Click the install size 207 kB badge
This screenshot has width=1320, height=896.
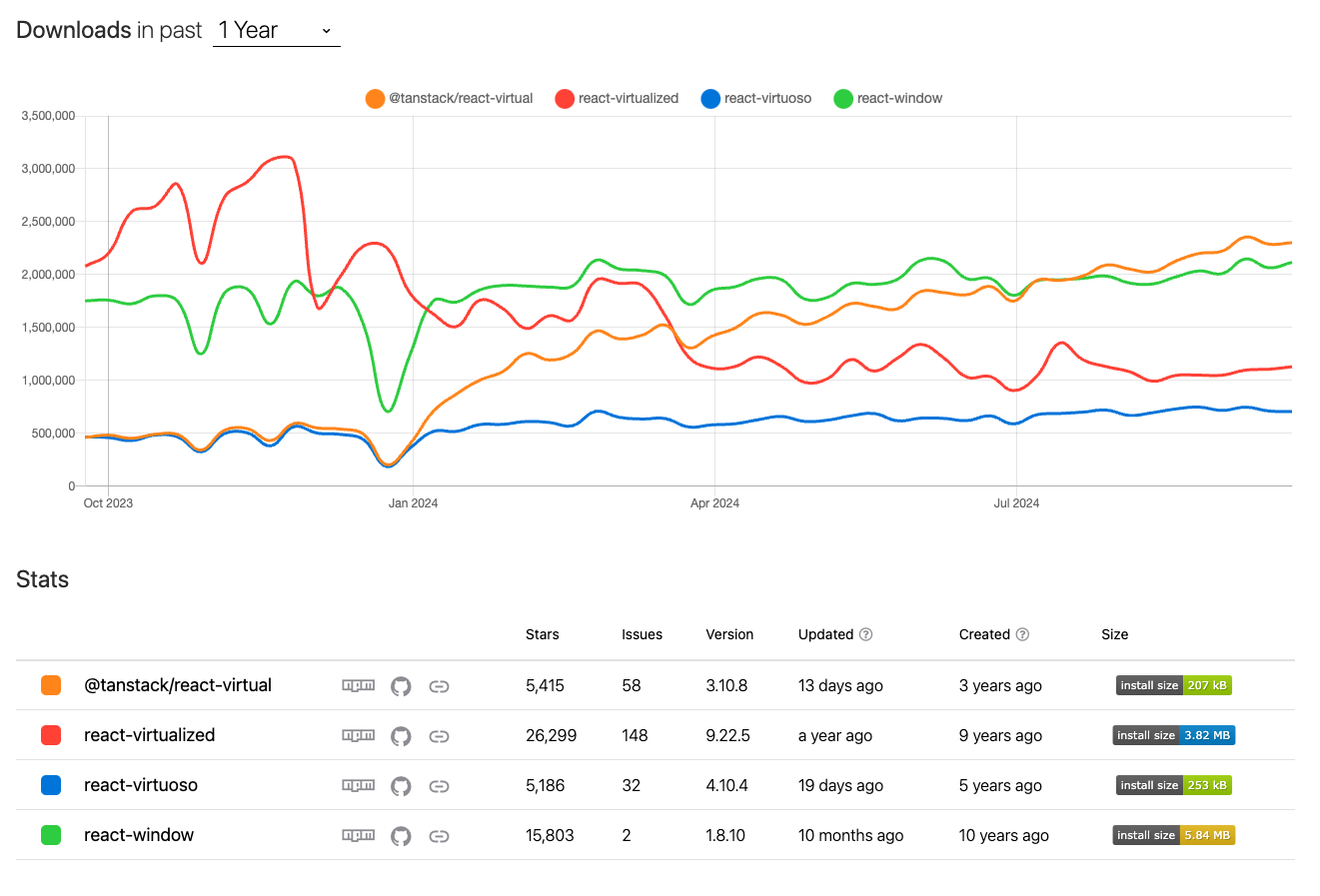click(1174, 685)
